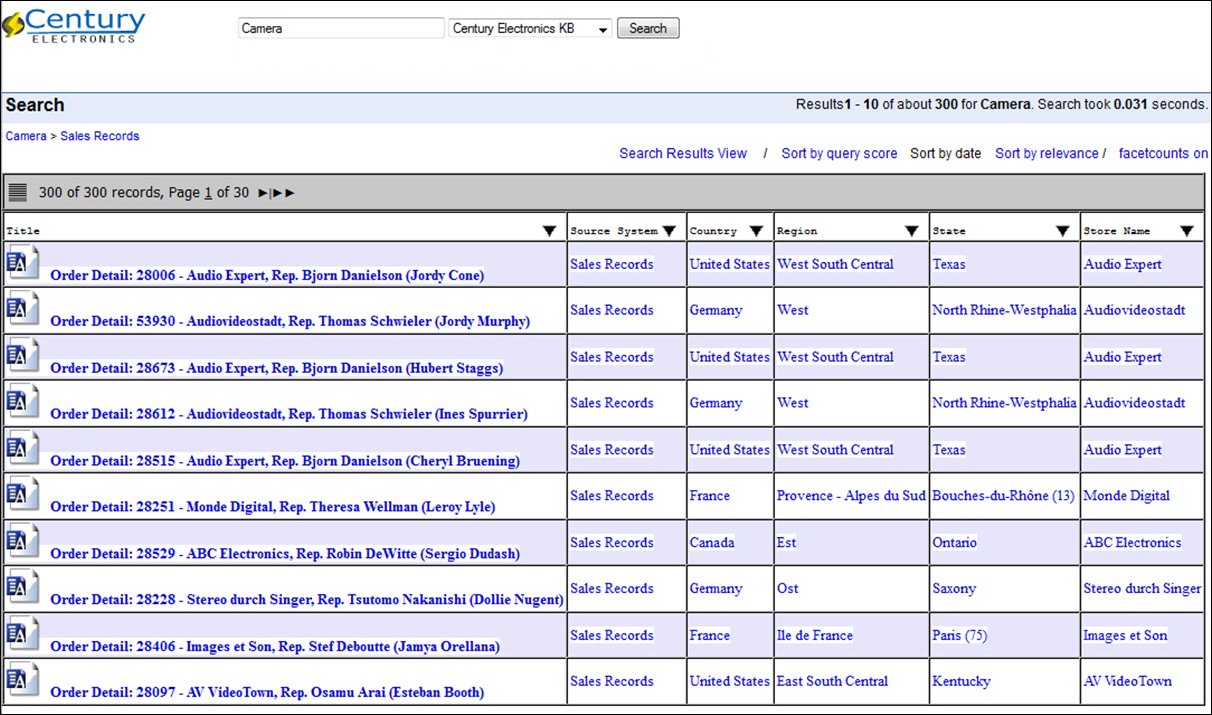
Task: Click the Search button
Action: pos(648,28)
